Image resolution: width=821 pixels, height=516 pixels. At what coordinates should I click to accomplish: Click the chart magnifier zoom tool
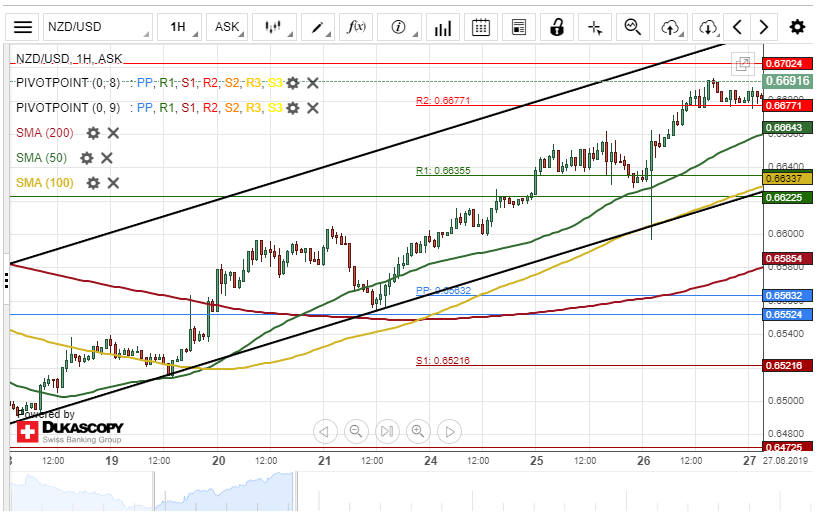633,27
